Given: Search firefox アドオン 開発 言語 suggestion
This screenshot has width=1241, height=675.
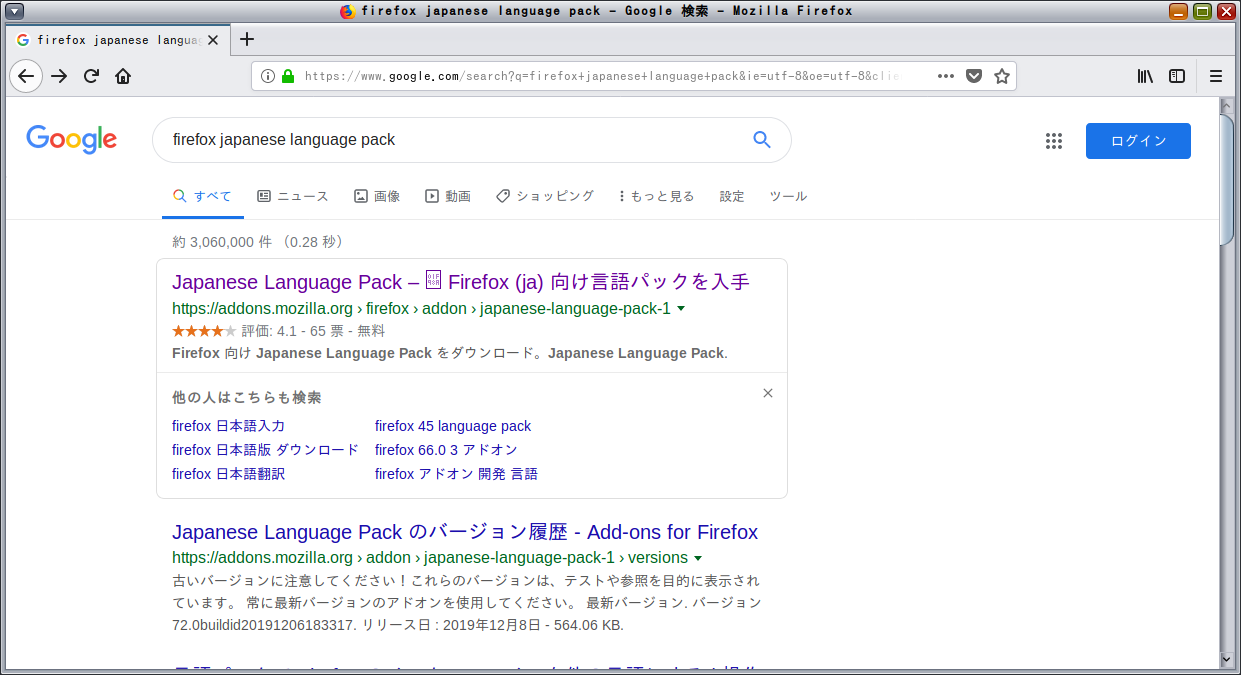Looking at the screenshot, I should 456,474.
